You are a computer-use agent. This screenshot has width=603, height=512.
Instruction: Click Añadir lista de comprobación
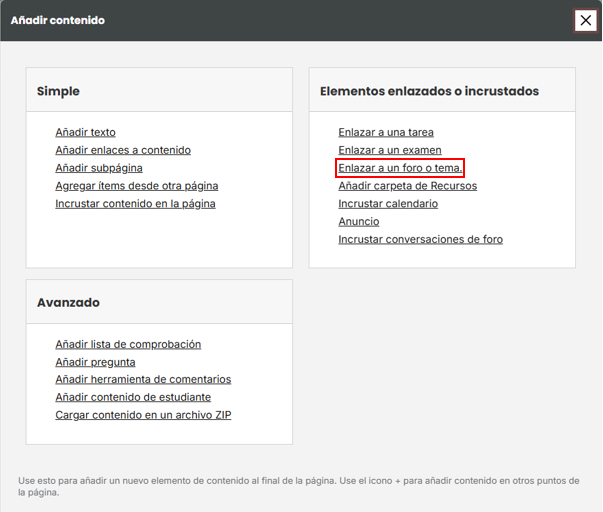(x=128, y=344)
